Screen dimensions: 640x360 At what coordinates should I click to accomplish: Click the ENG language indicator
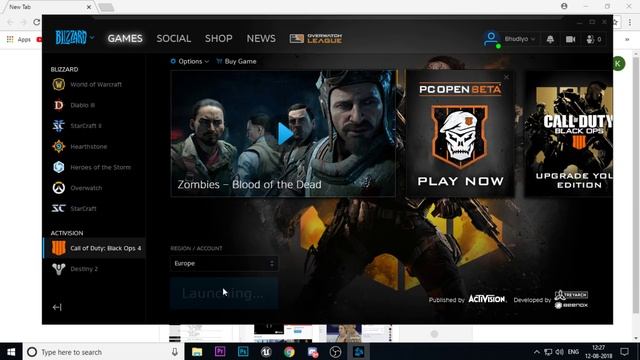tap(573, 352)
